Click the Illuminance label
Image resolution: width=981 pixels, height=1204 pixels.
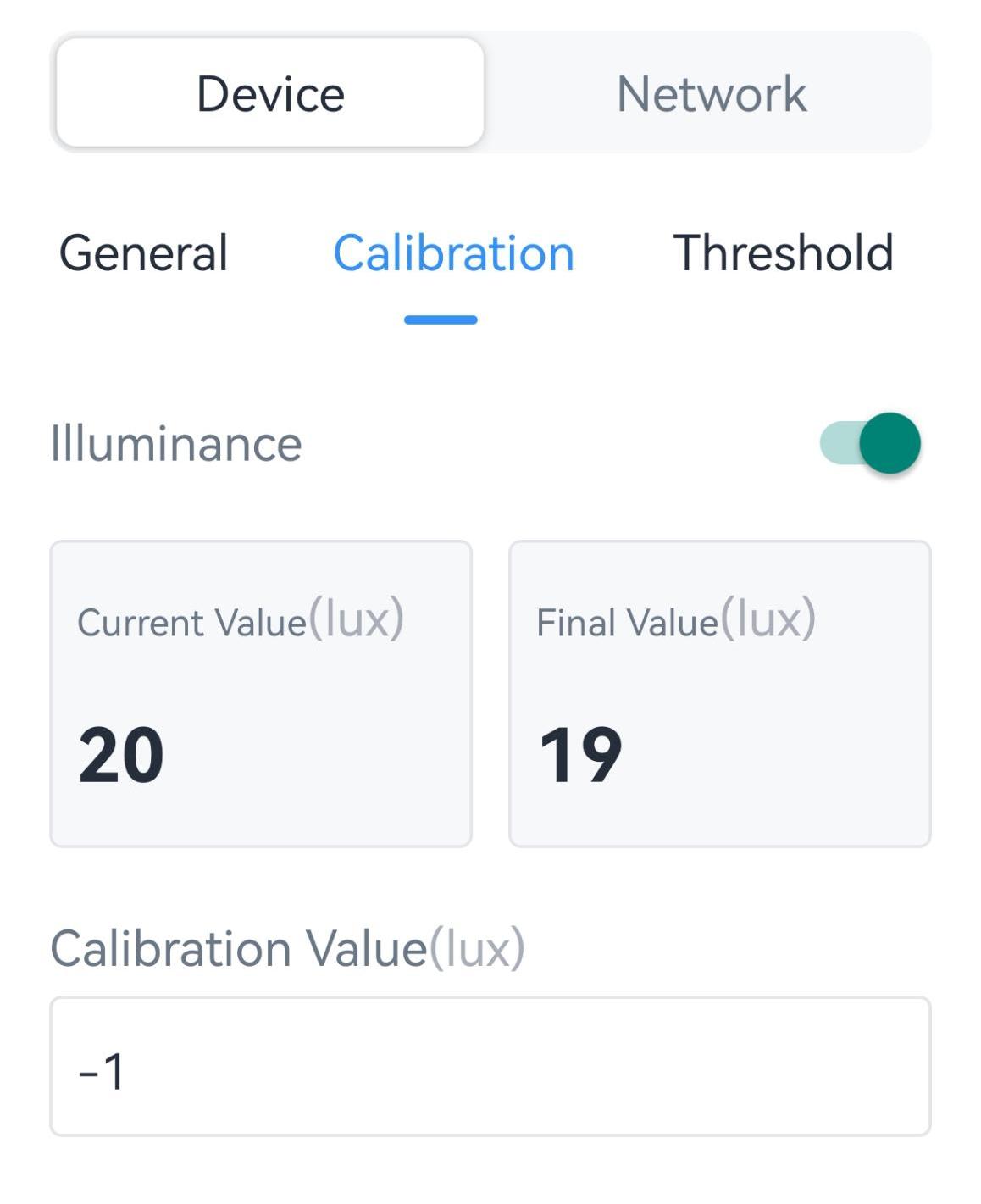click(176, 444)
